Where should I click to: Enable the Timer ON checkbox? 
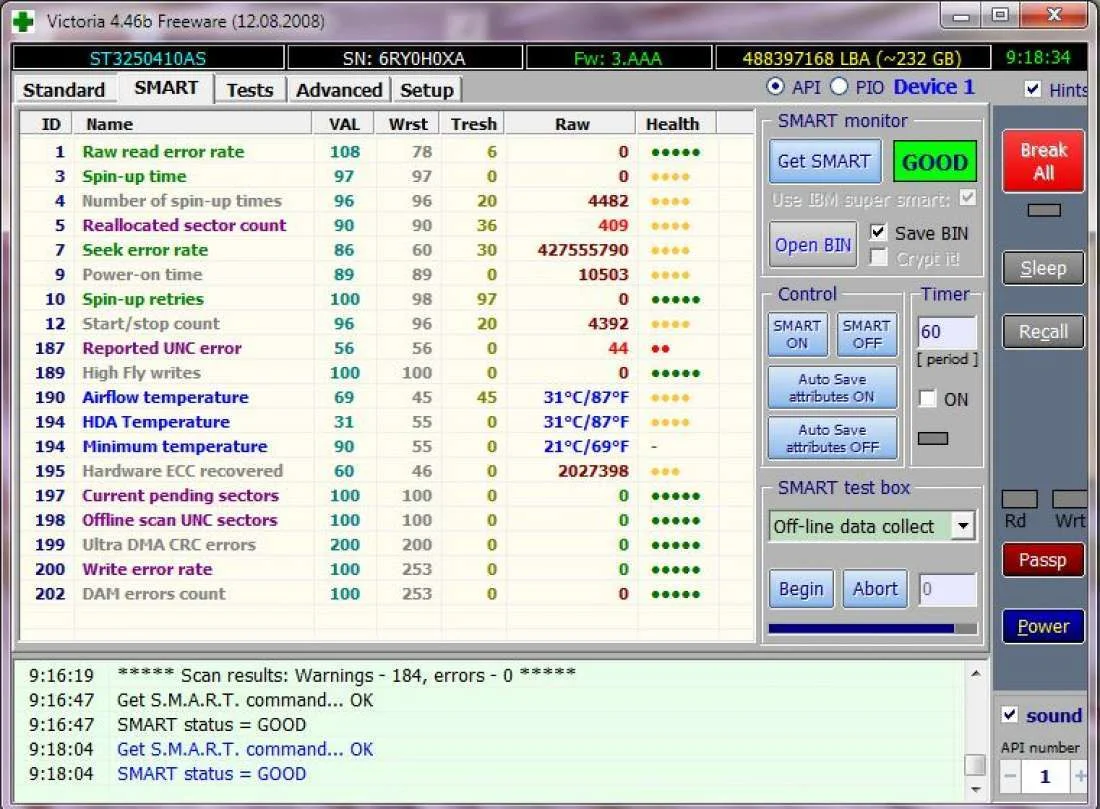pyautogui.click(x=928, y=399)
